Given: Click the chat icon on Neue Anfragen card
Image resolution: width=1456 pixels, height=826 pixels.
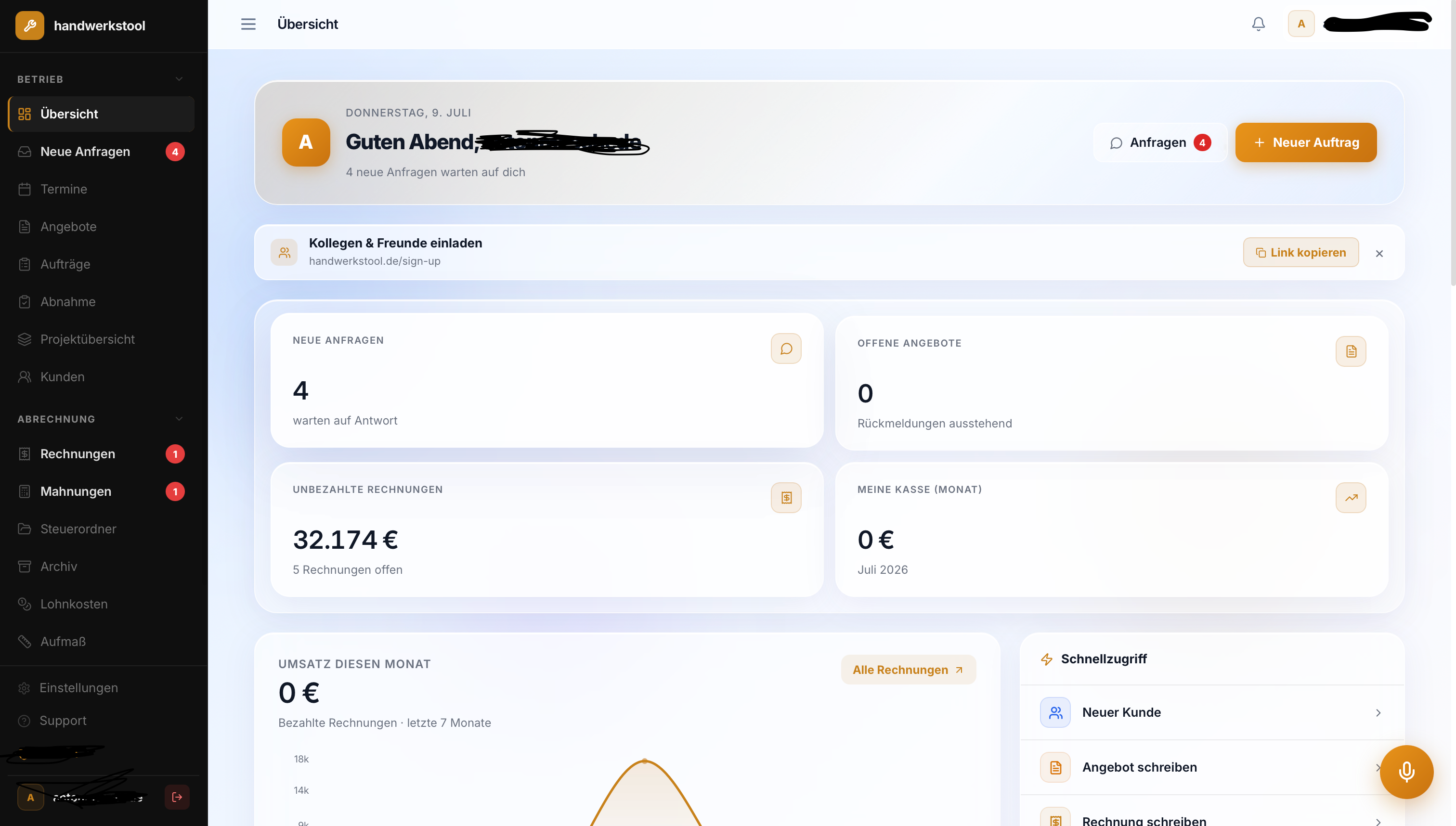Looking at the screenshot, I should pyautogui.click(x=786, y=348).
